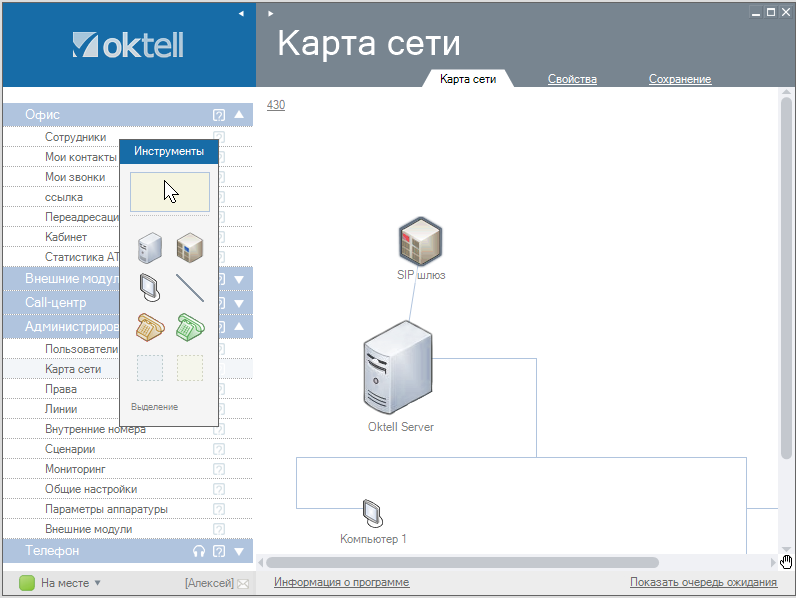The height and width of the screenshot is (598, 796).
Task: Select the server tool in Инструменты panel
Action: tap(148, 246)
